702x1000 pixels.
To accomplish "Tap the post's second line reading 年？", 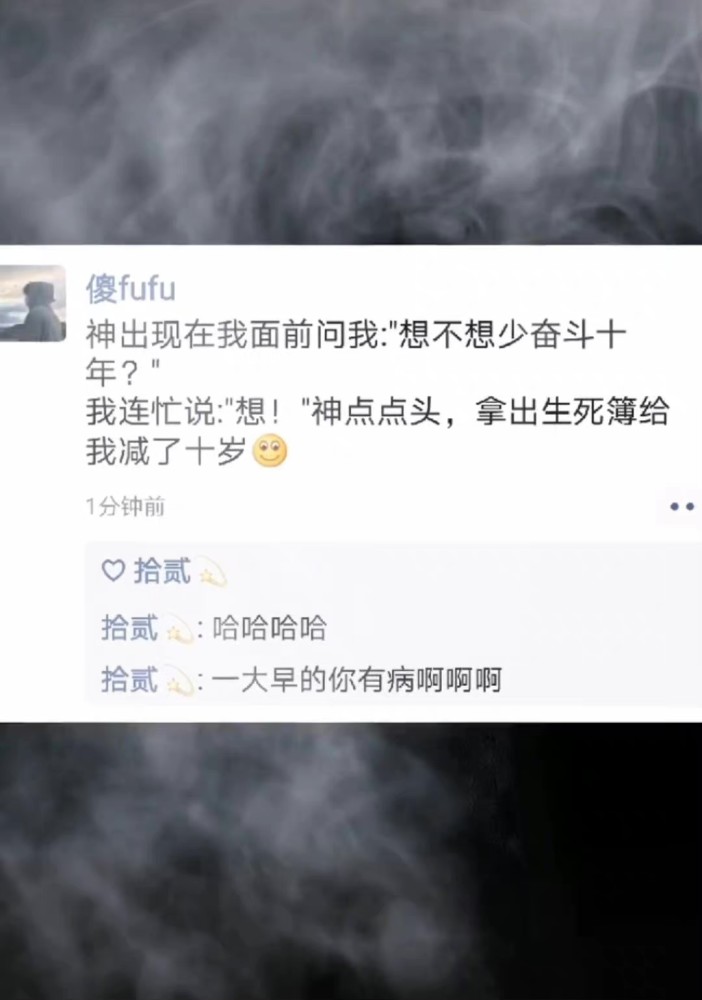I will point(122,373).
